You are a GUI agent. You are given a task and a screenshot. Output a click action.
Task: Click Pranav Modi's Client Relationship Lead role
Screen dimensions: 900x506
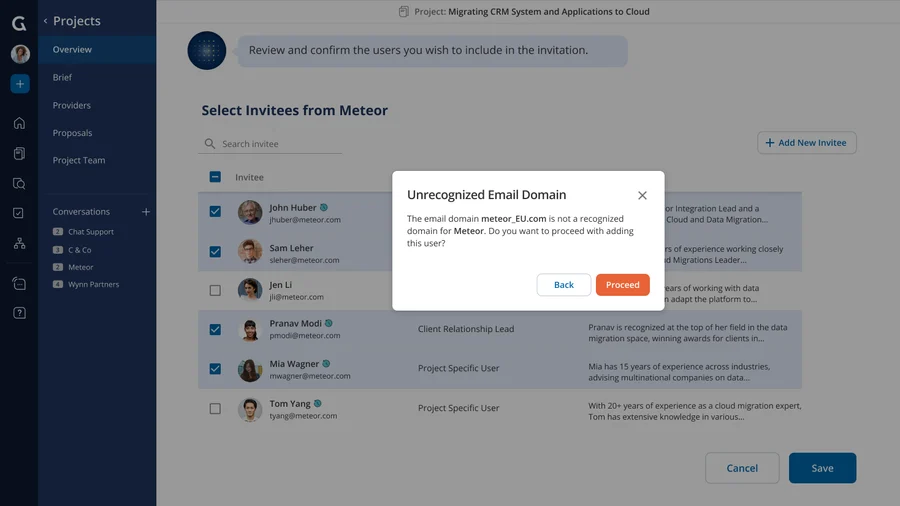point(466,329)
